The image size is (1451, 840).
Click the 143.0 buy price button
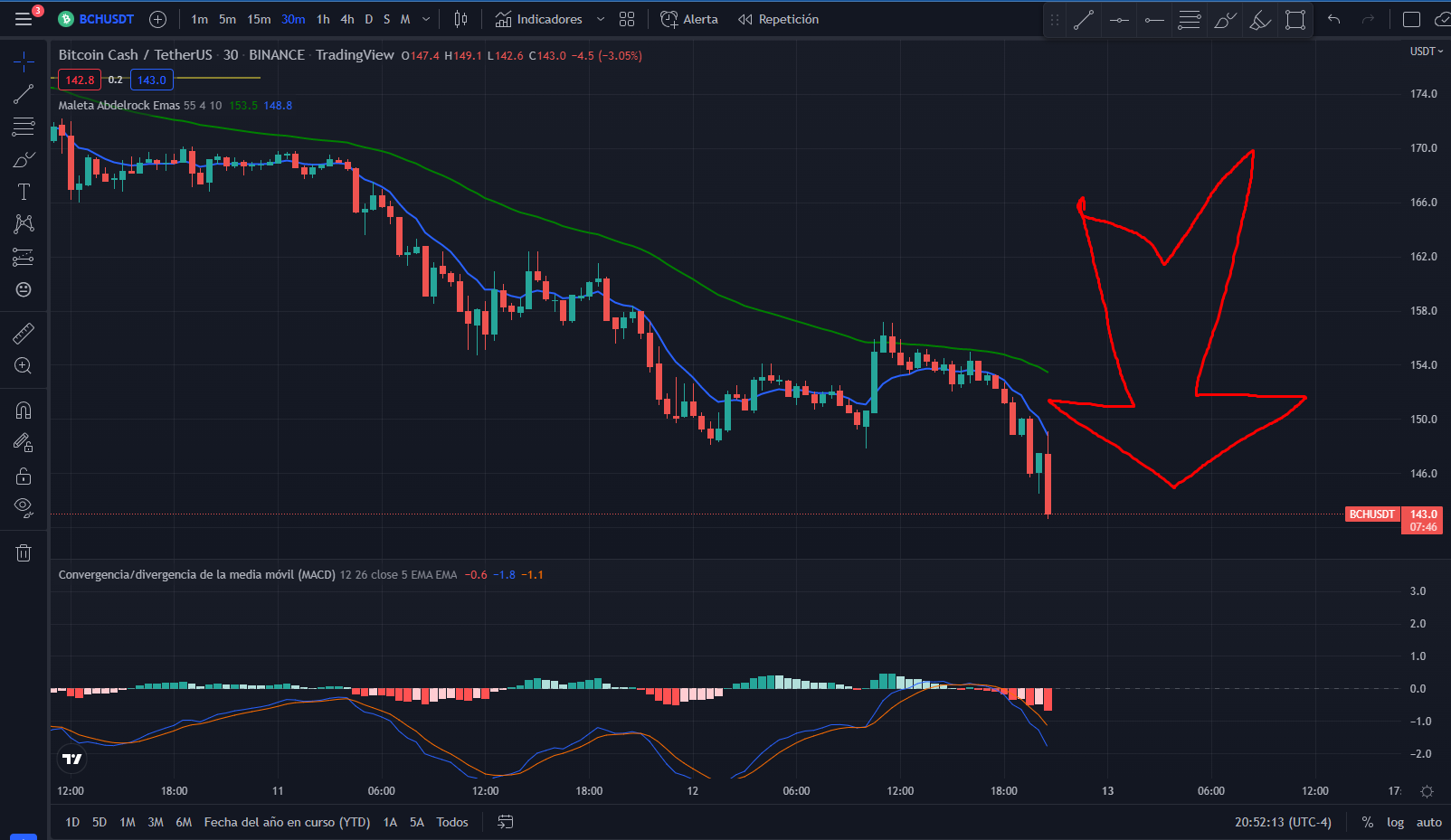tap(152, 80)
